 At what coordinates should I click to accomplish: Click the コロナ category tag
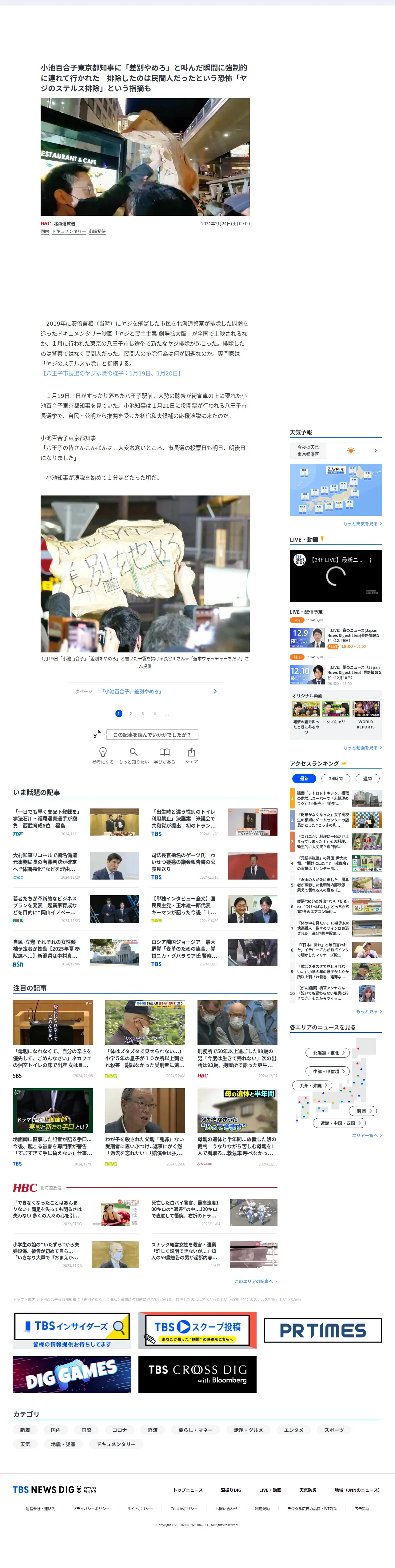click(119, 1430)
